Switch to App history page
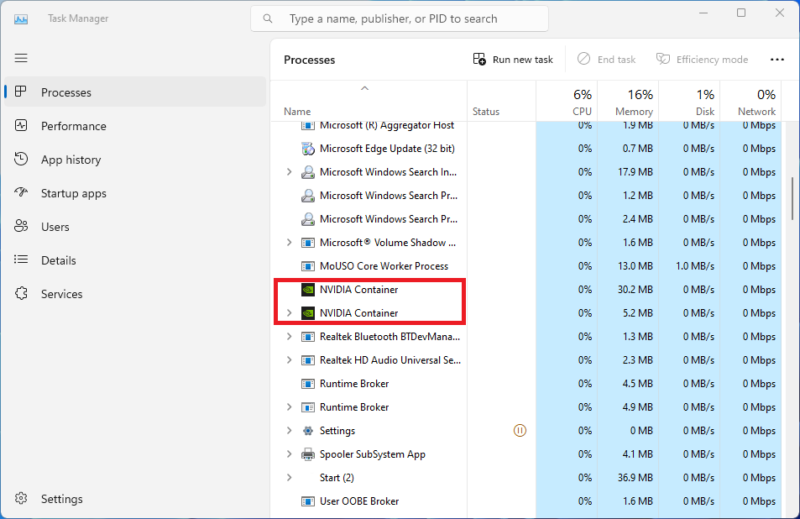 [135, 159]
